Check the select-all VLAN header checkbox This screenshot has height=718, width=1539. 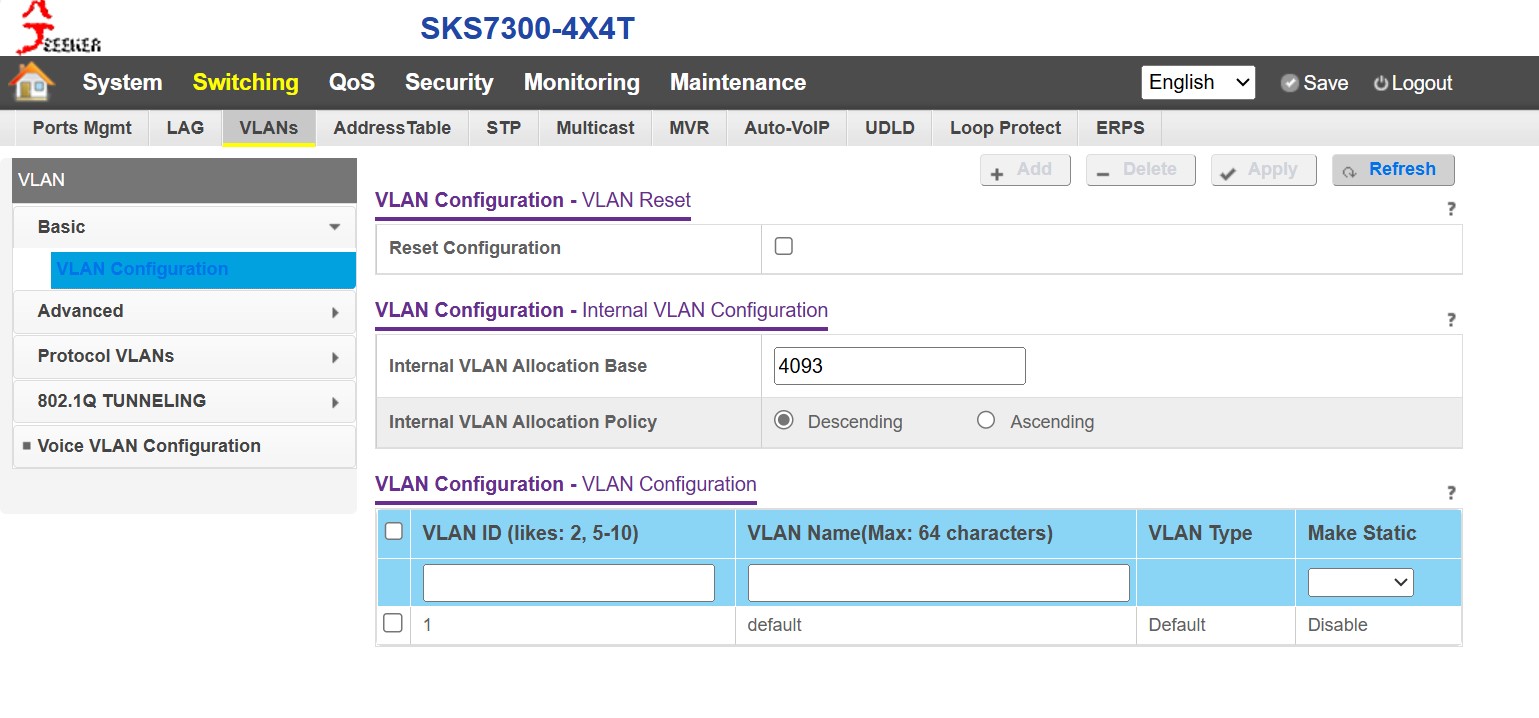(x=394, y=531)
